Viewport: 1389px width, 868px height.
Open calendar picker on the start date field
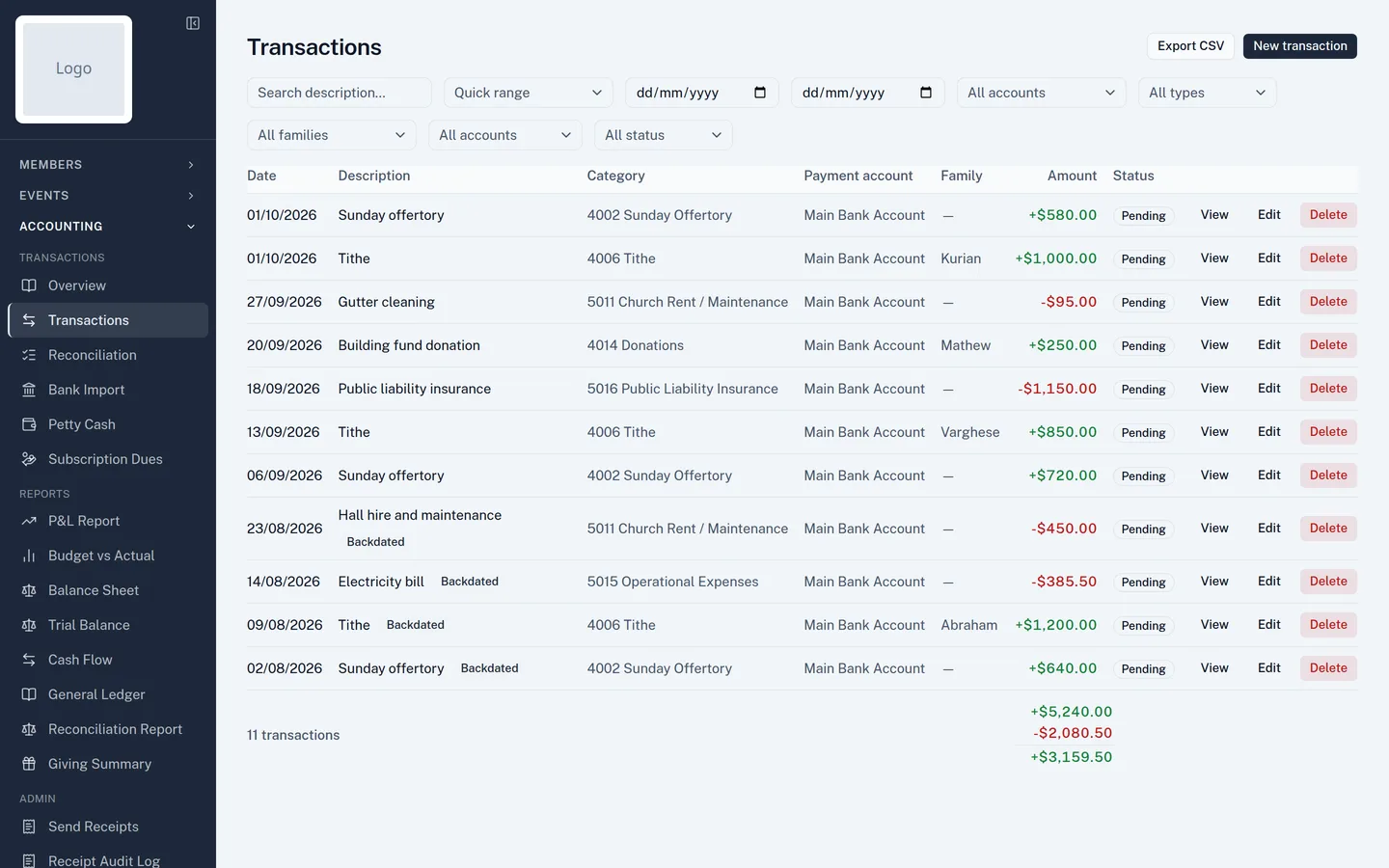coord(760,93)
